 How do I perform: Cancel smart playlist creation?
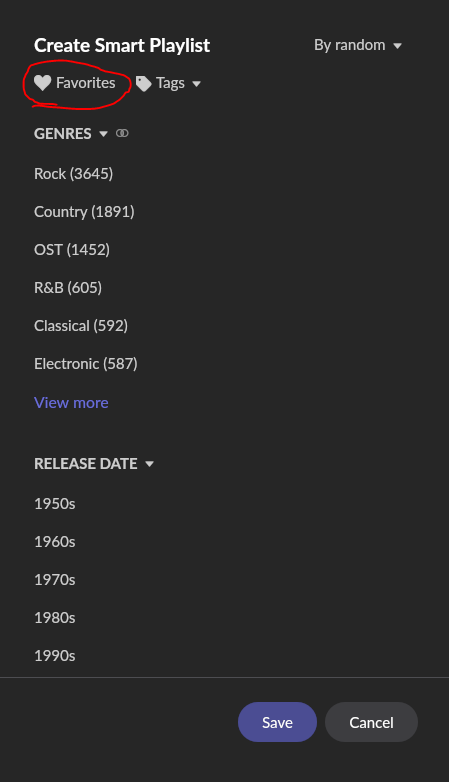pyautogui.click(x=371, y=722)
